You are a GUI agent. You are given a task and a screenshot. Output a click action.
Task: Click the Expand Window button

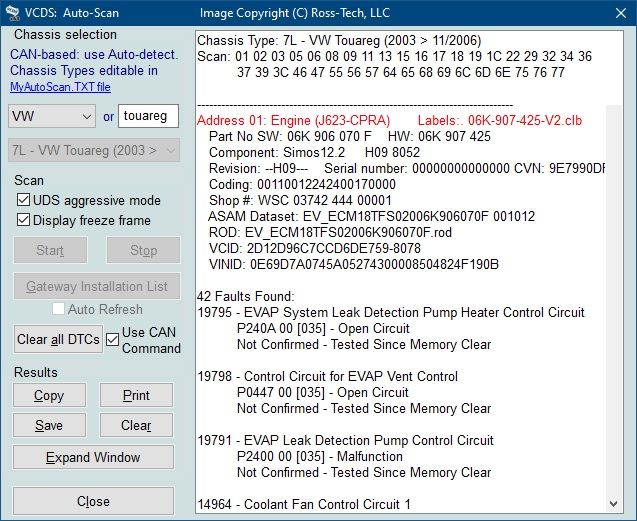click(93, 457)
